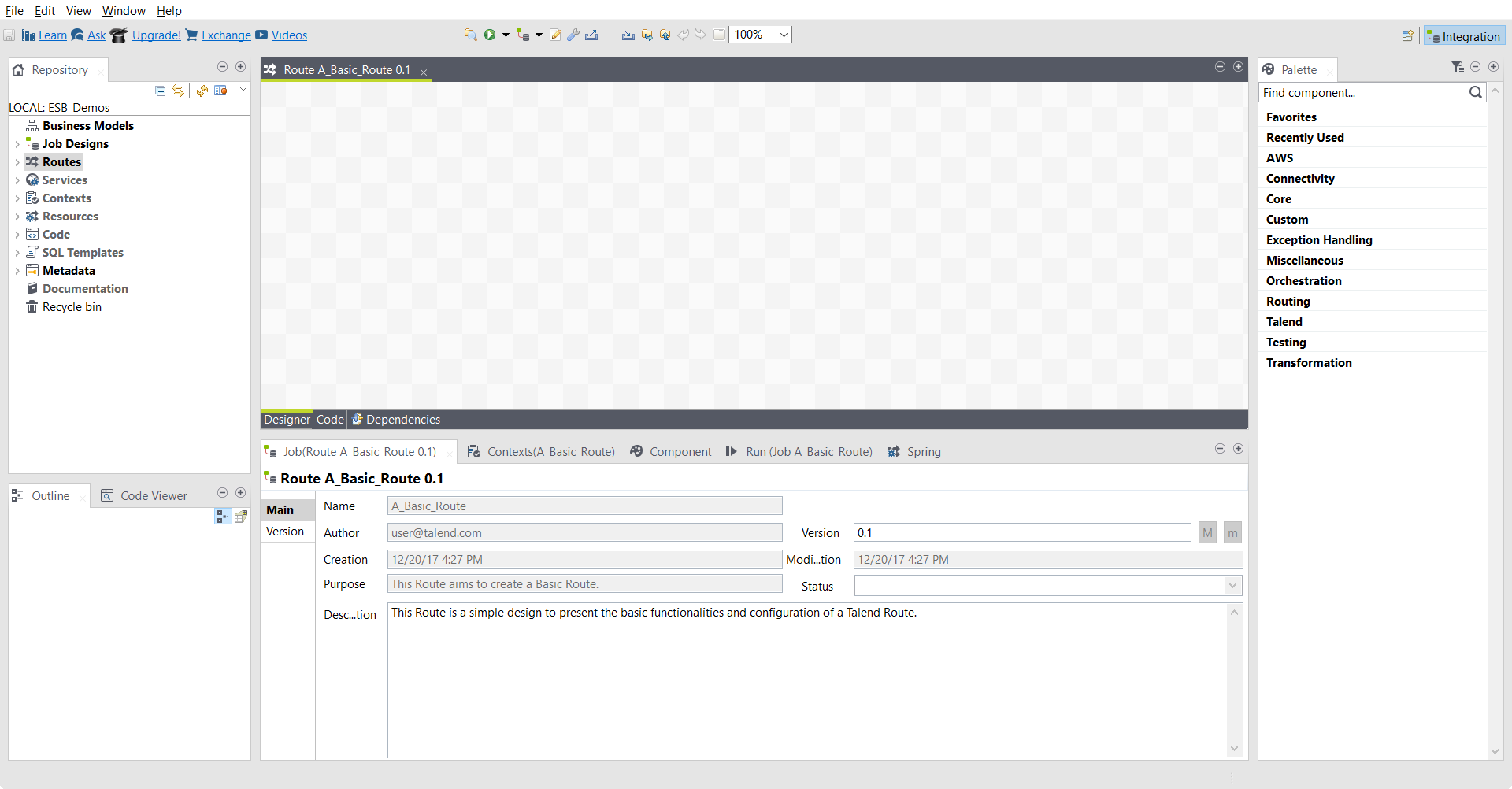Open the Repository view menu triangle
The image size is (1512, 789).
(243, 89)
